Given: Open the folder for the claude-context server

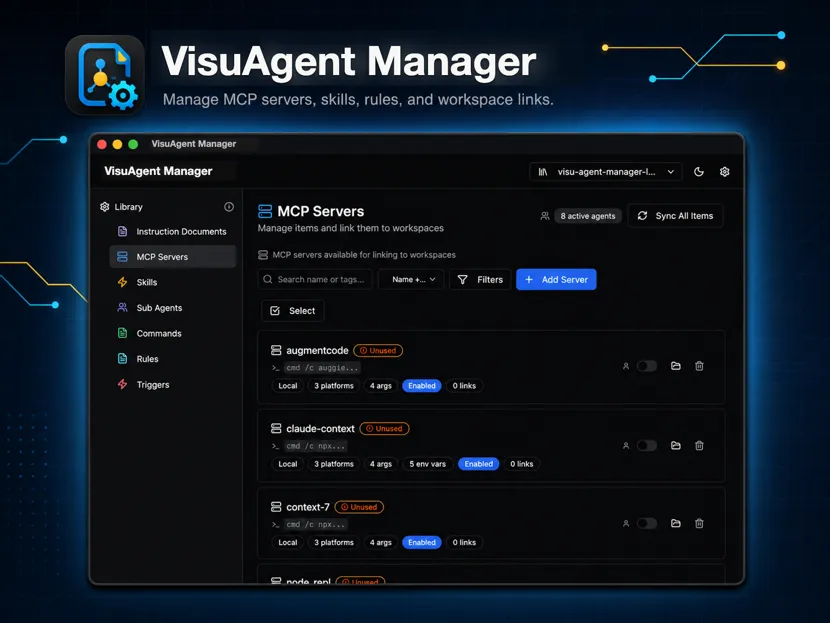Looking at the screenshot, I should [x=675, y=445].
